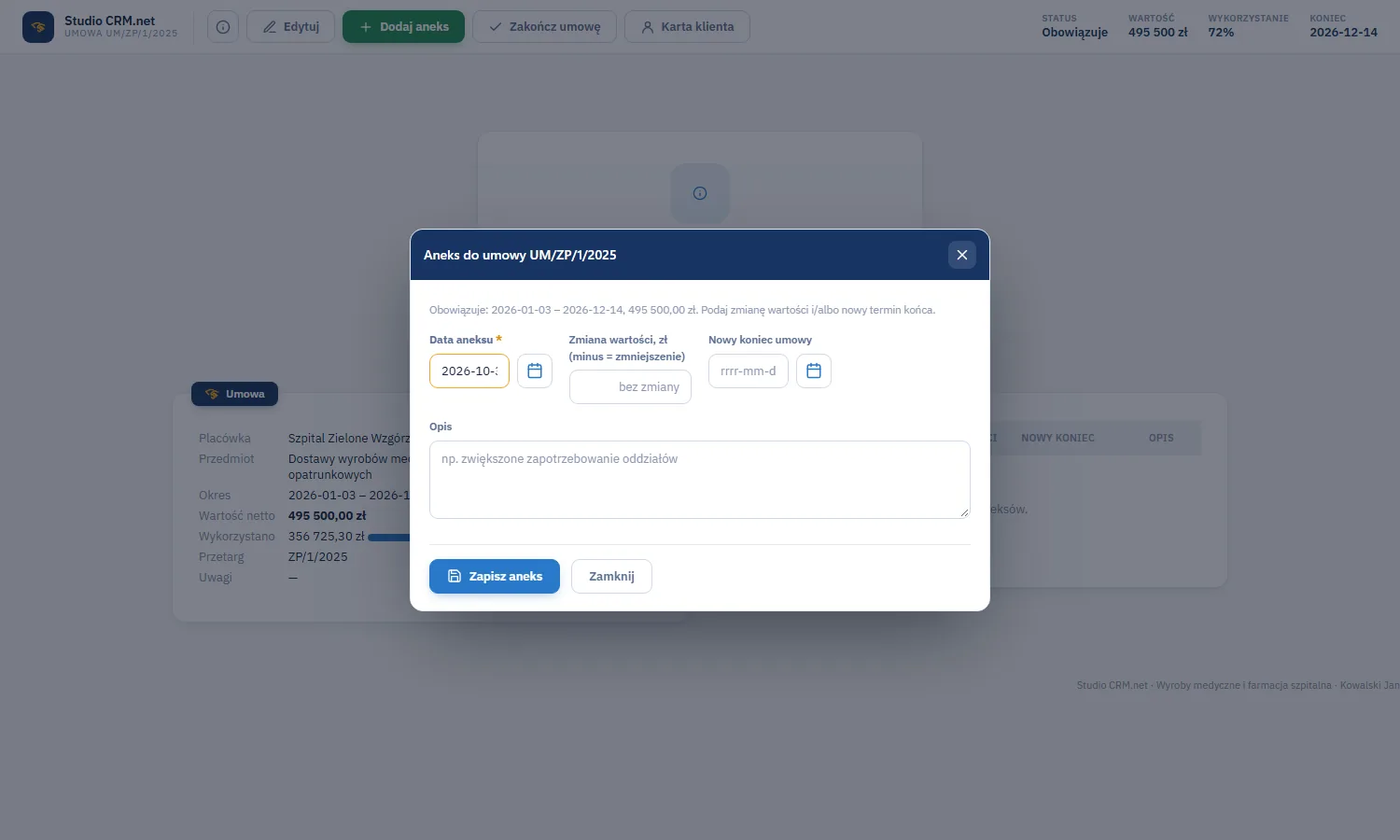Click the Edytuj toolbar button
This screenshot has height=840, width=1400.
point(290,27)
